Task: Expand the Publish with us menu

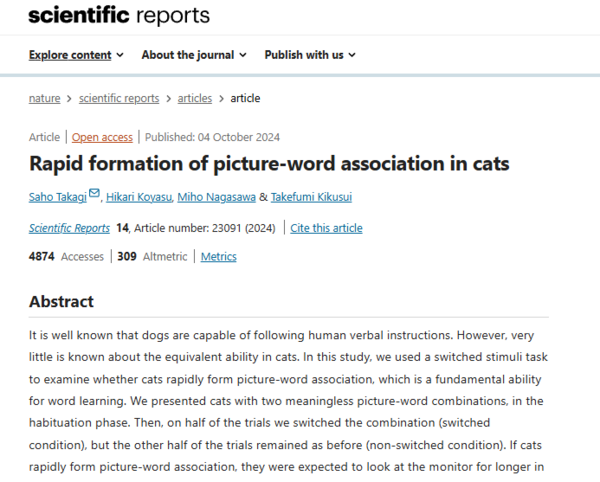Action: tap(310, 55)
